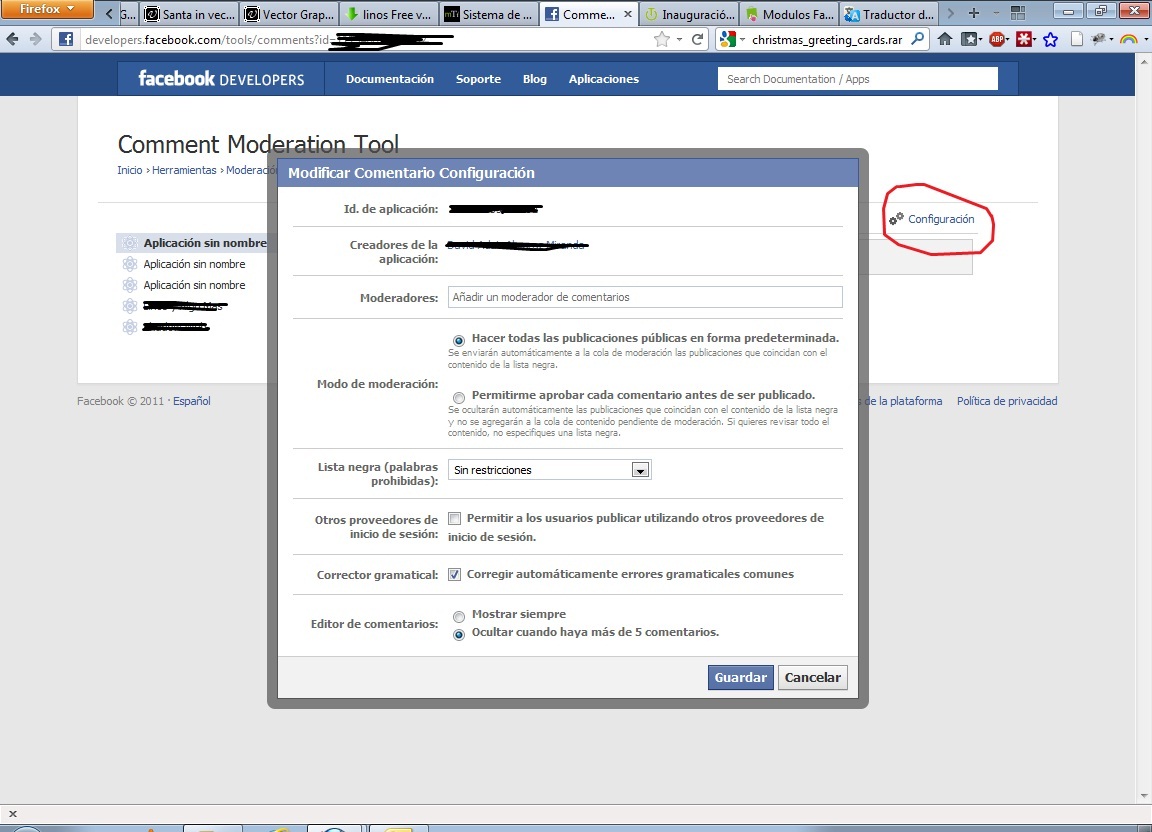Image resolution: width=1152 pixels, height=832 pixels.
Task: Click the Facebook site icon in the address bar
Action: pyautogui.click(x=66, y=40)
